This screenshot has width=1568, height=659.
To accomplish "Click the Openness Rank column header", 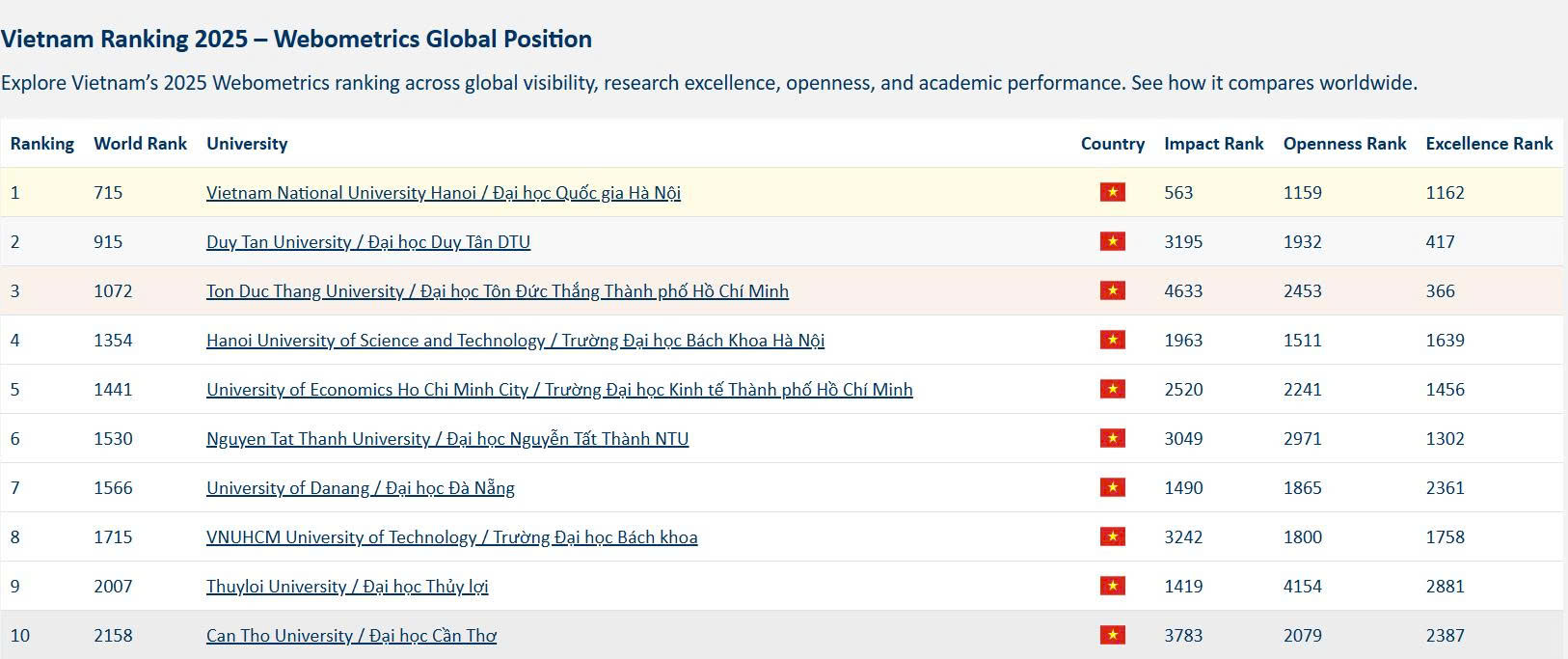I will [x=1344, y=144].
